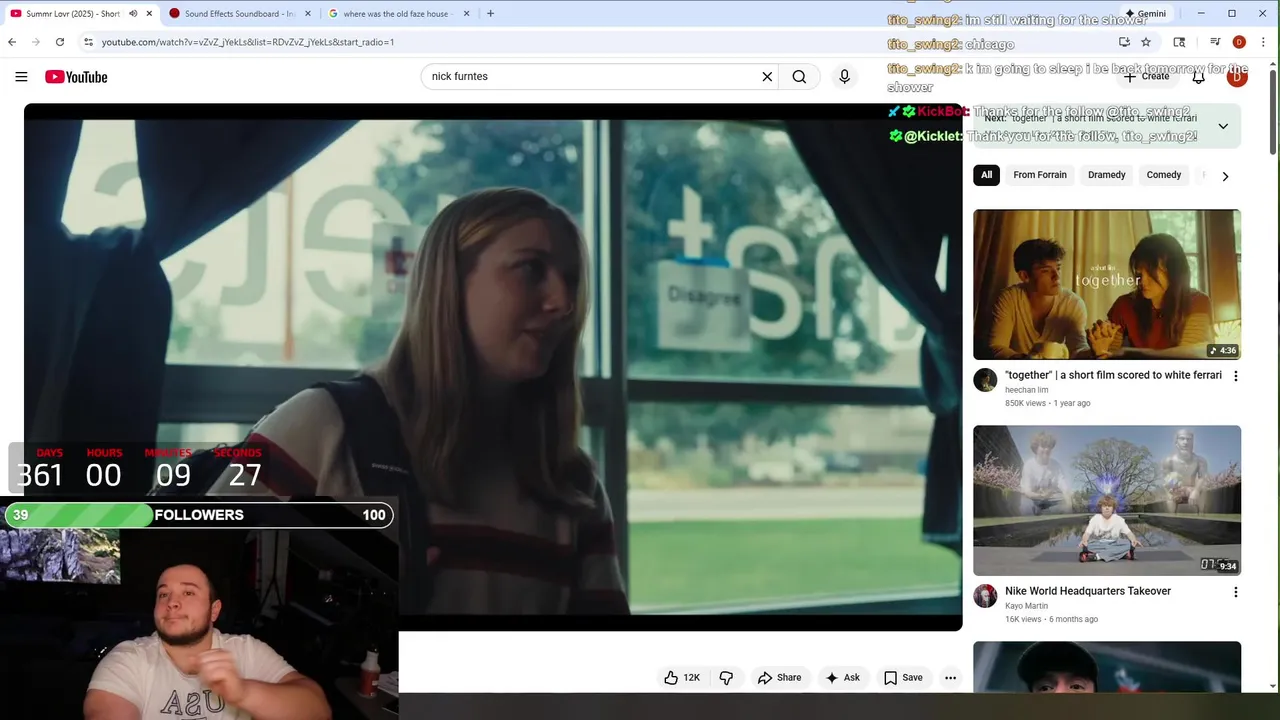Select Summr Lovr (2025) tab

[x=72, y=14]
